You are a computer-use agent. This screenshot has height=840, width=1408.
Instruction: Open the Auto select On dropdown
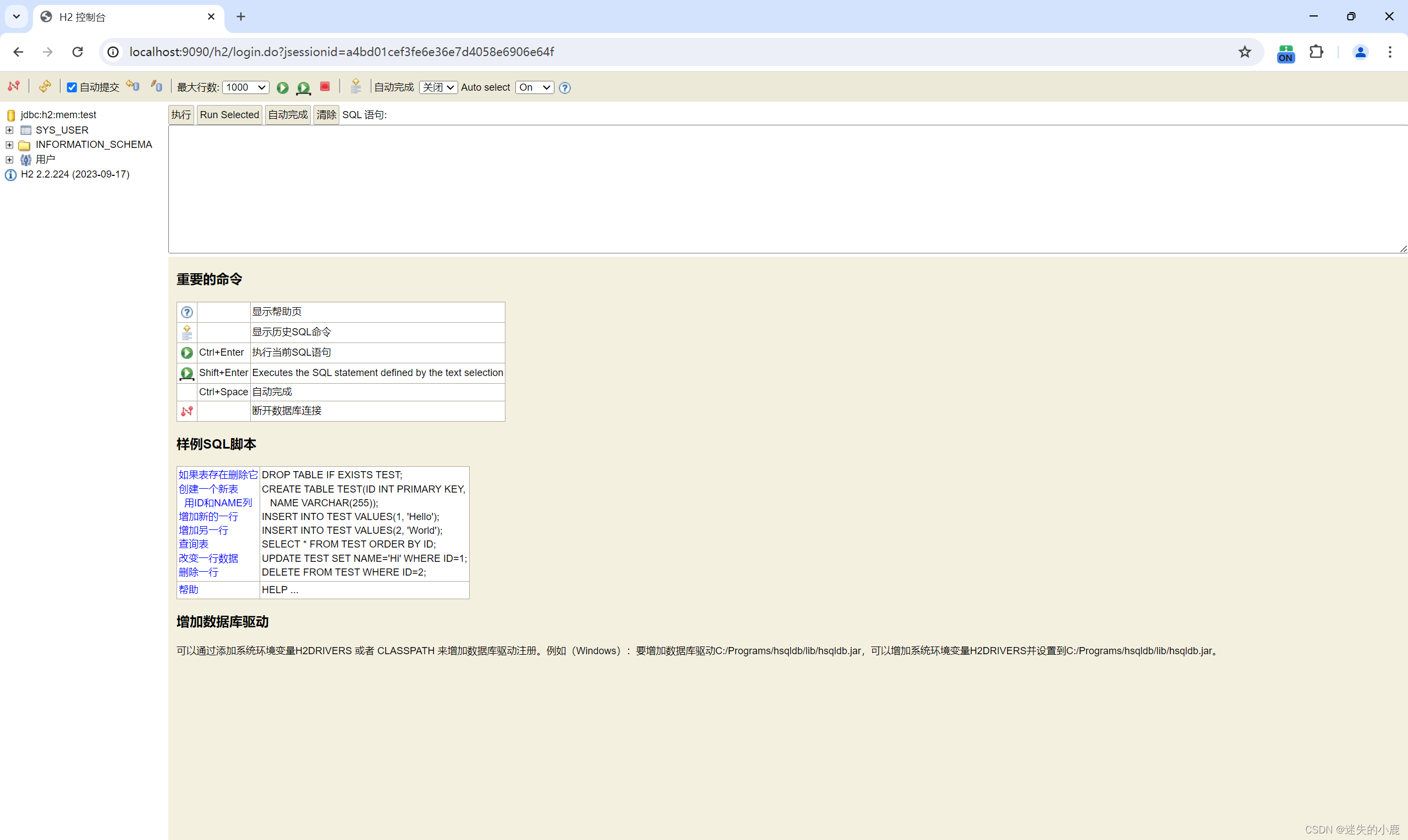[535, 87]
